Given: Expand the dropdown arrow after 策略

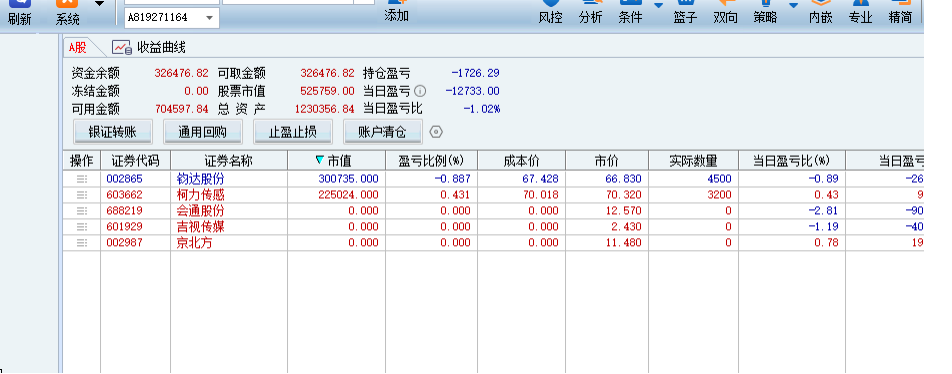Looking at the screenshot, I should pyautogui.click(x=794, y=5).
